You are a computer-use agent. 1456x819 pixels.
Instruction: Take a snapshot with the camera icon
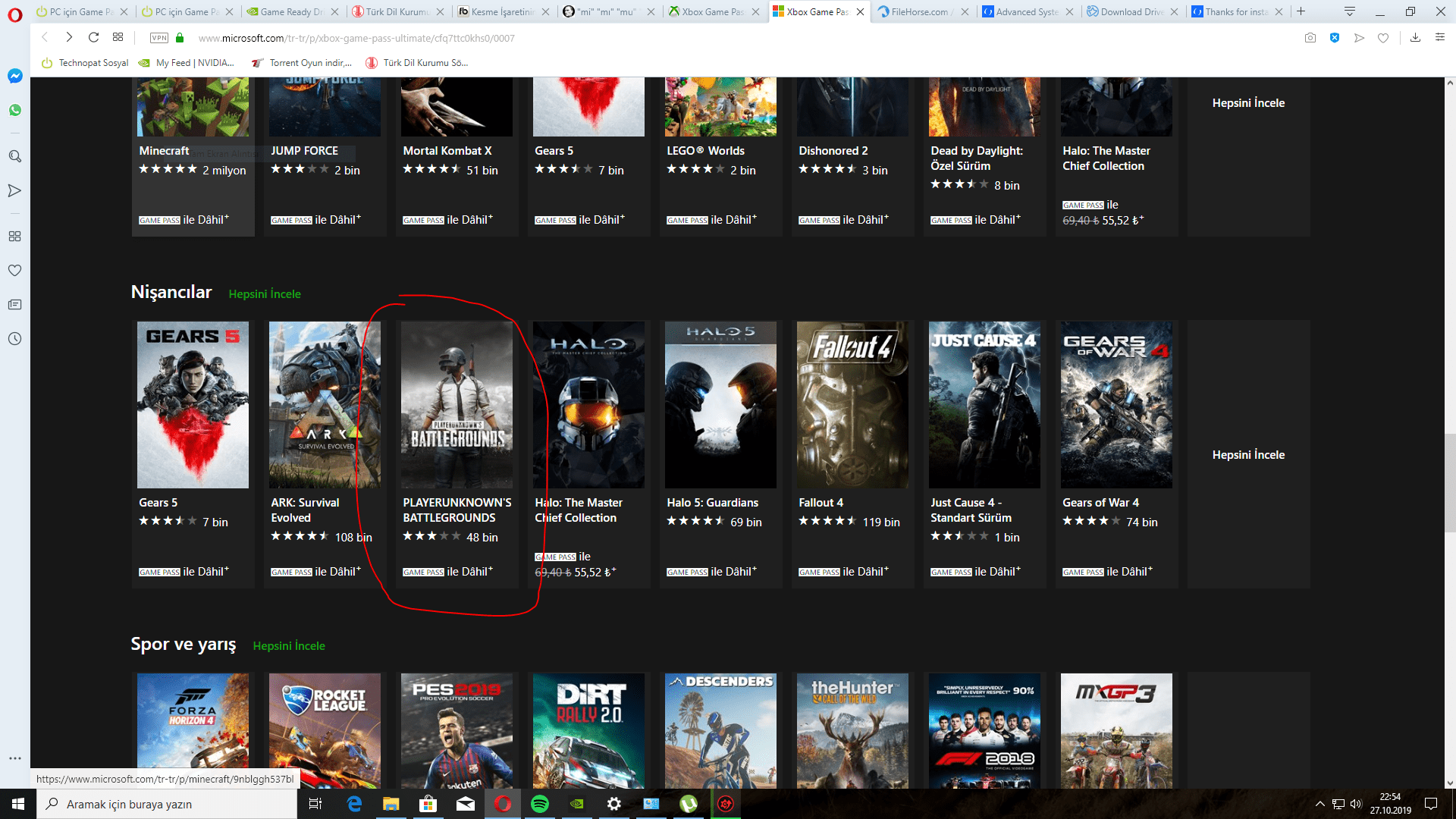point(1310,38)
